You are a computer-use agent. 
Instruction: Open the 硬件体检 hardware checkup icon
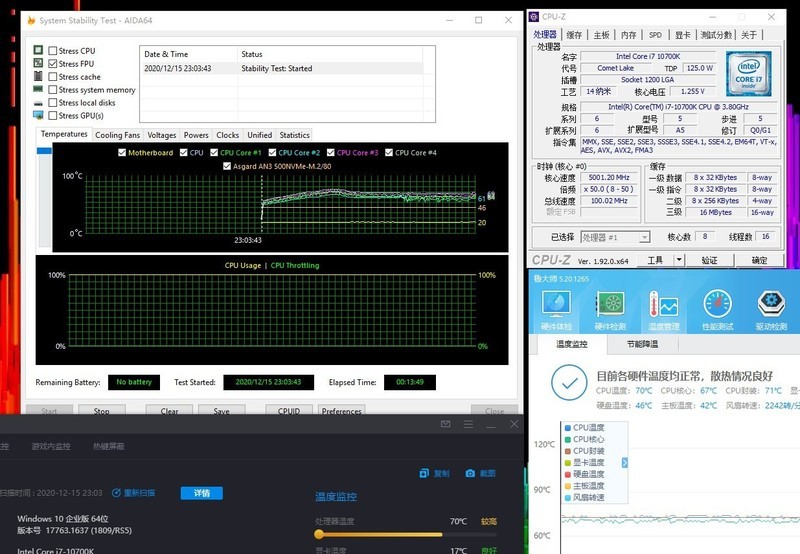coord(556,305)
